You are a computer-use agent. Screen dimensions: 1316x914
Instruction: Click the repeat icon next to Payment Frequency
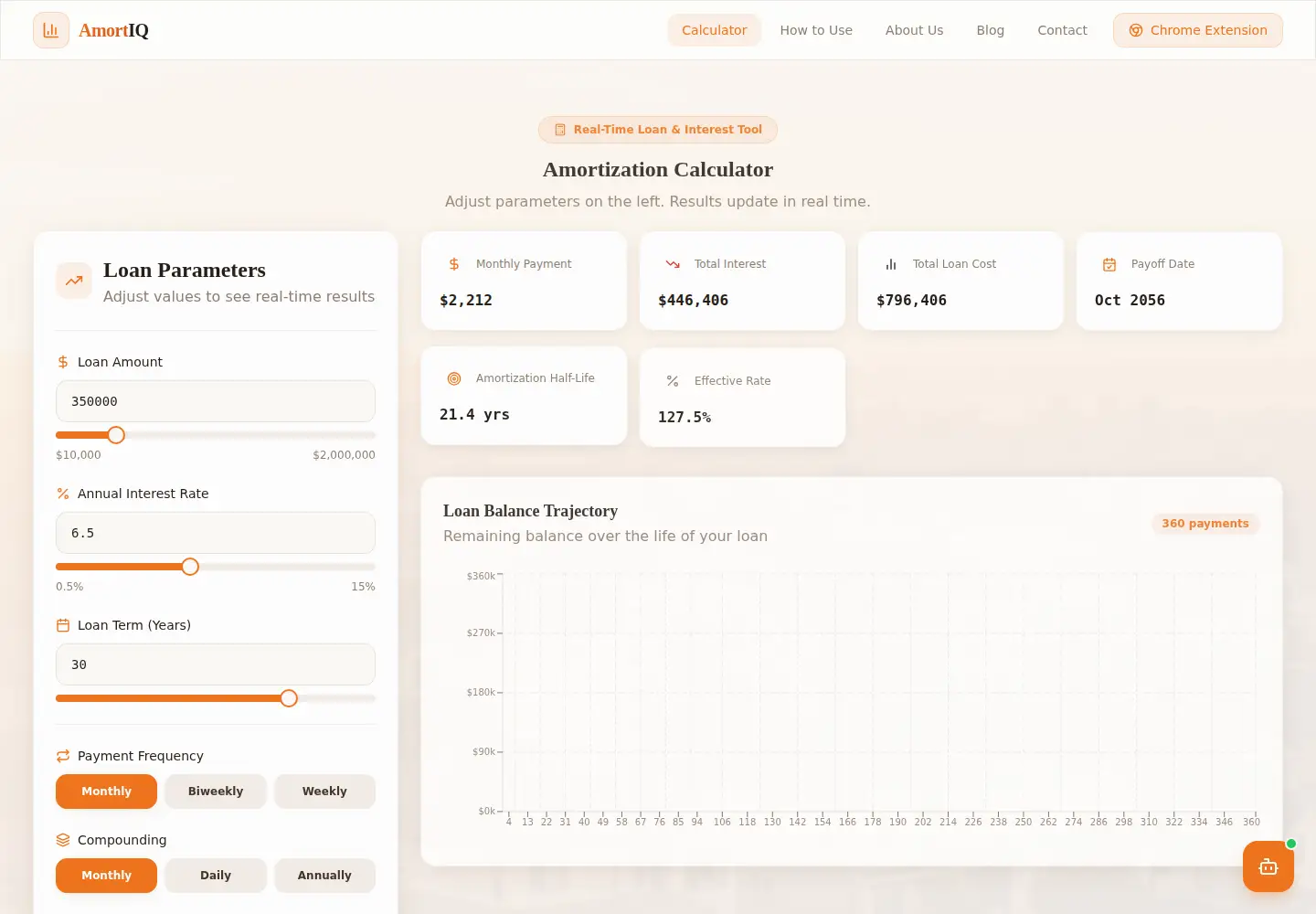click(x=63, y=756)
